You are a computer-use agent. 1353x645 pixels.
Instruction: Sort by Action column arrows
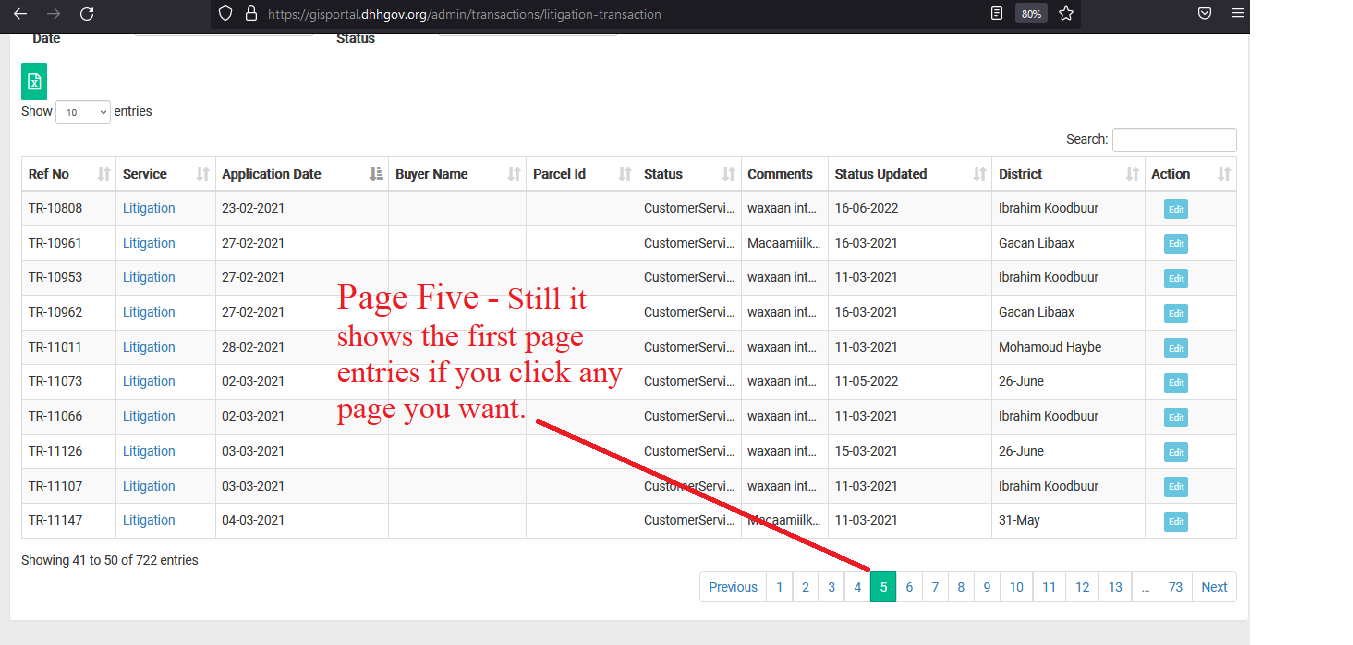point(1224,174)
